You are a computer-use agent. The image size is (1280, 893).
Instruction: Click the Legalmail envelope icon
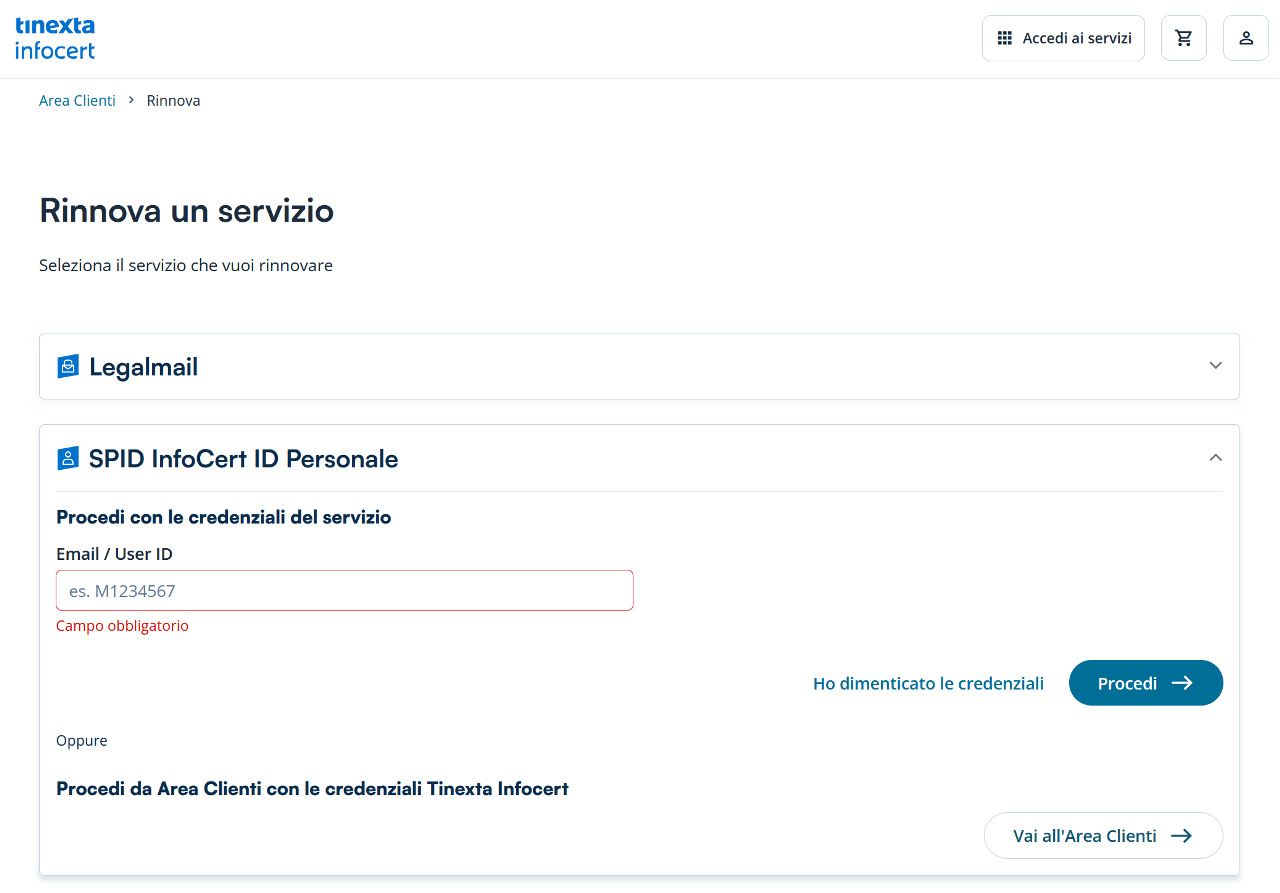pyautogui.click(x=68, y=367)
